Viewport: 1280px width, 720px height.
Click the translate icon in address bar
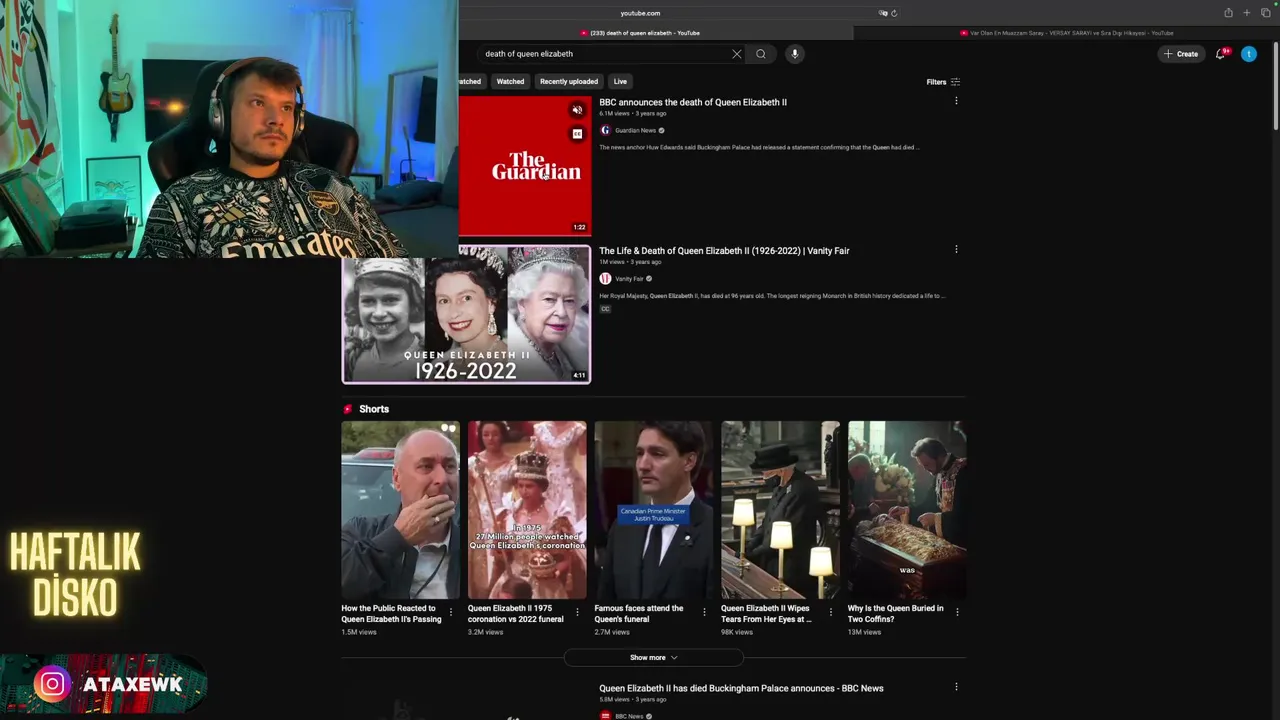[883, 13]
